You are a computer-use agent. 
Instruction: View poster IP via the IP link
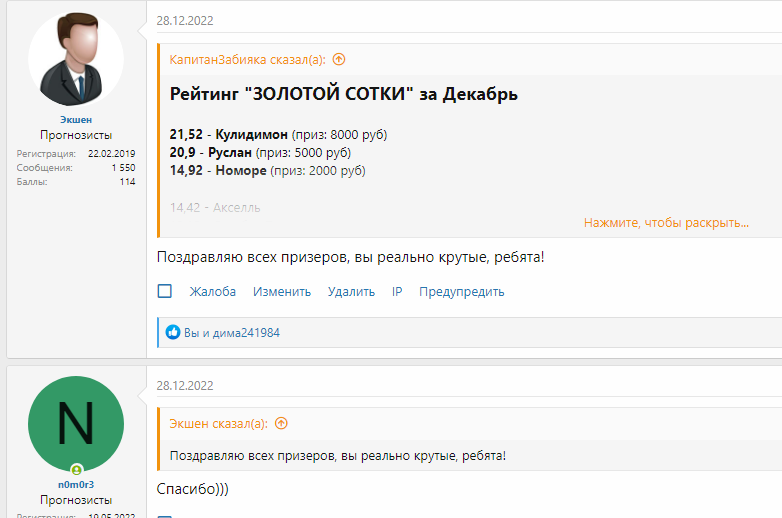tap(397, 292)
